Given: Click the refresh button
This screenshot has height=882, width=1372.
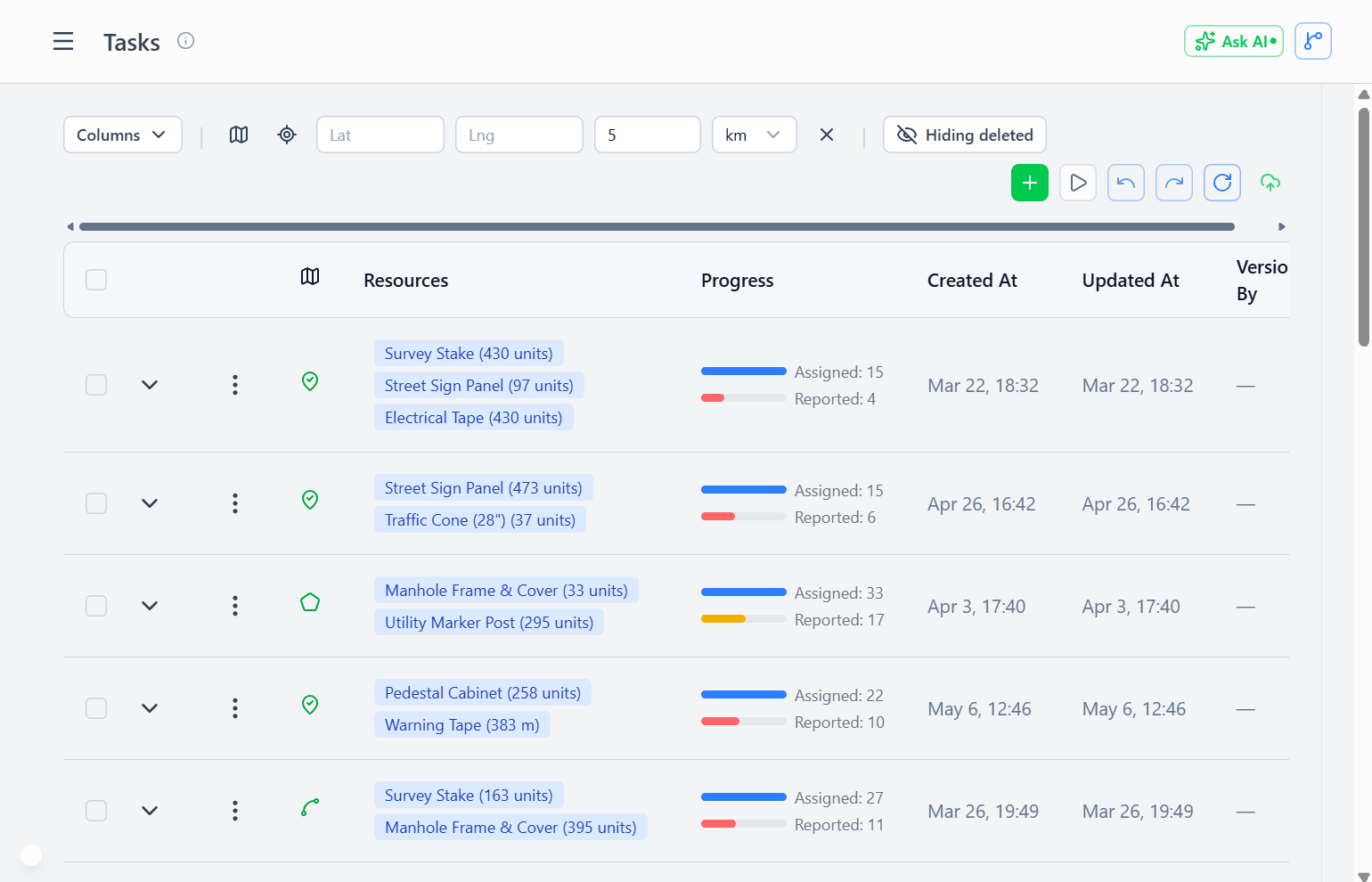Looking at the screenshot, I should coord(1222,183).
